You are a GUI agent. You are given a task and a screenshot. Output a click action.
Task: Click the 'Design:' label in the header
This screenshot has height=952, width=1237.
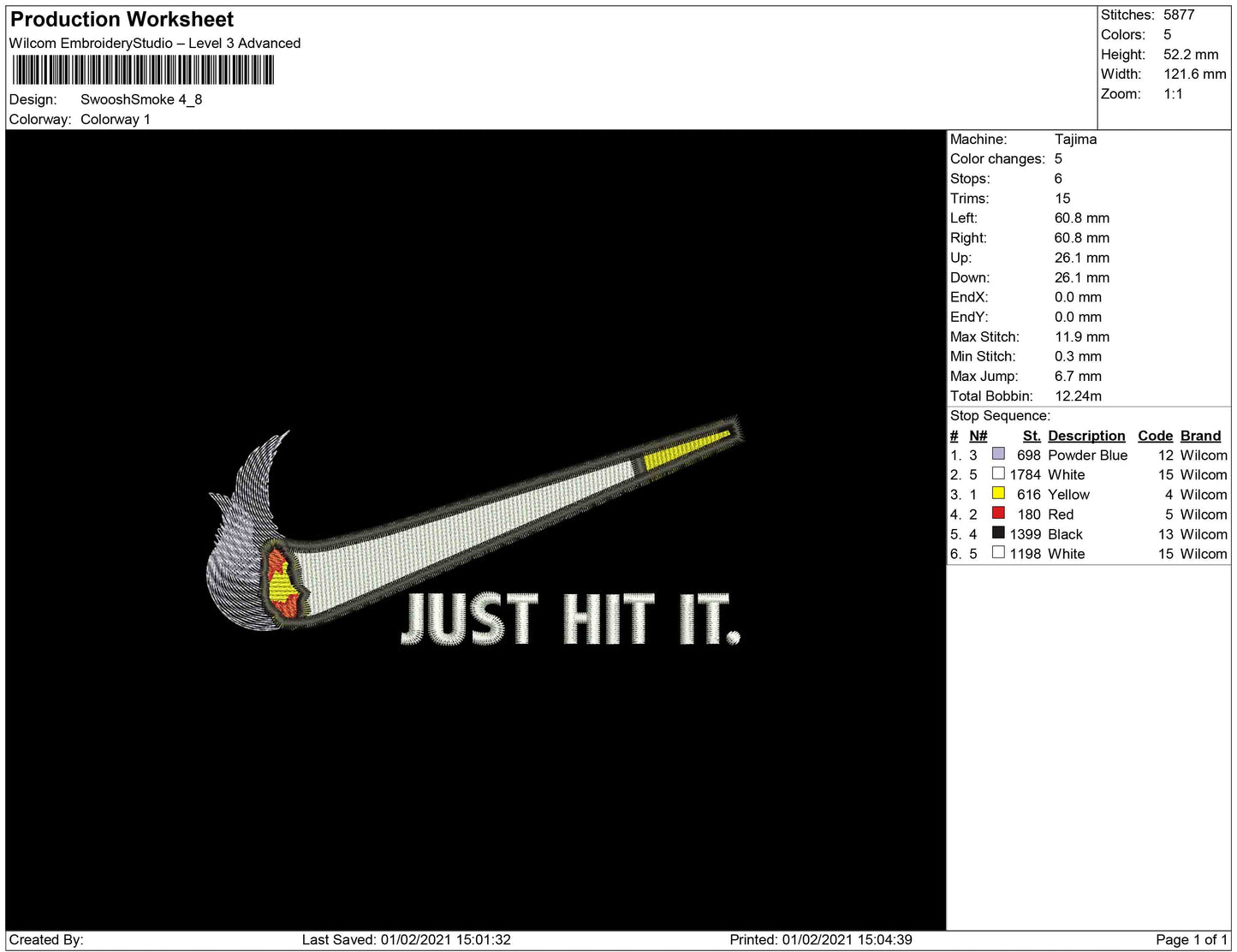point(33,99)
